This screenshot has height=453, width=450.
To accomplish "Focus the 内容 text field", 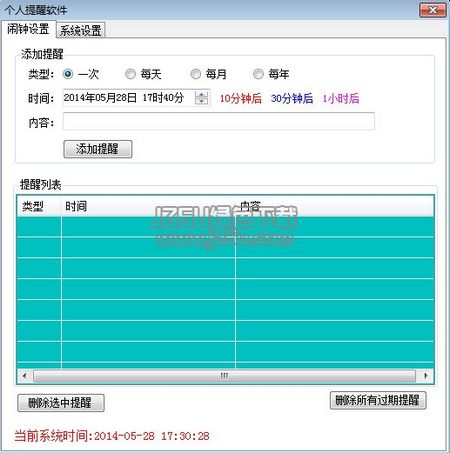I will (x=219, y=121).
